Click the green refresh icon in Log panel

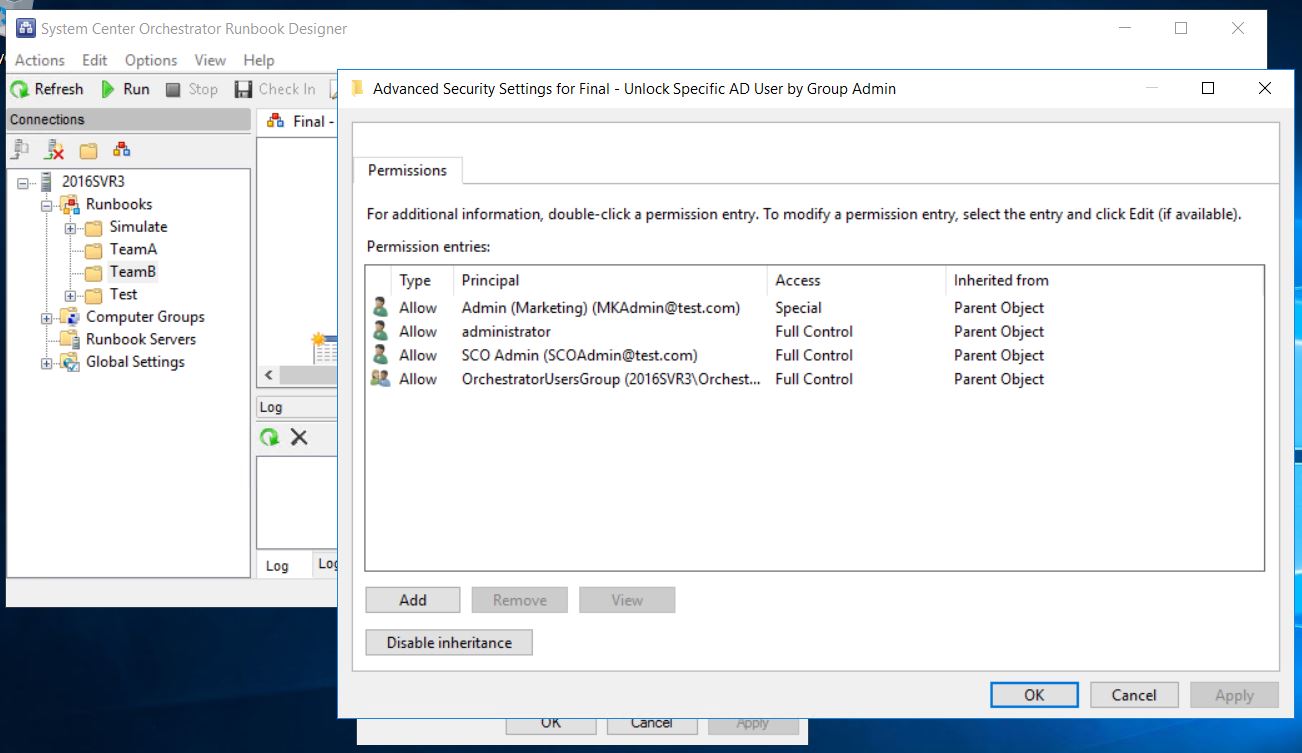tap(269, 437)
